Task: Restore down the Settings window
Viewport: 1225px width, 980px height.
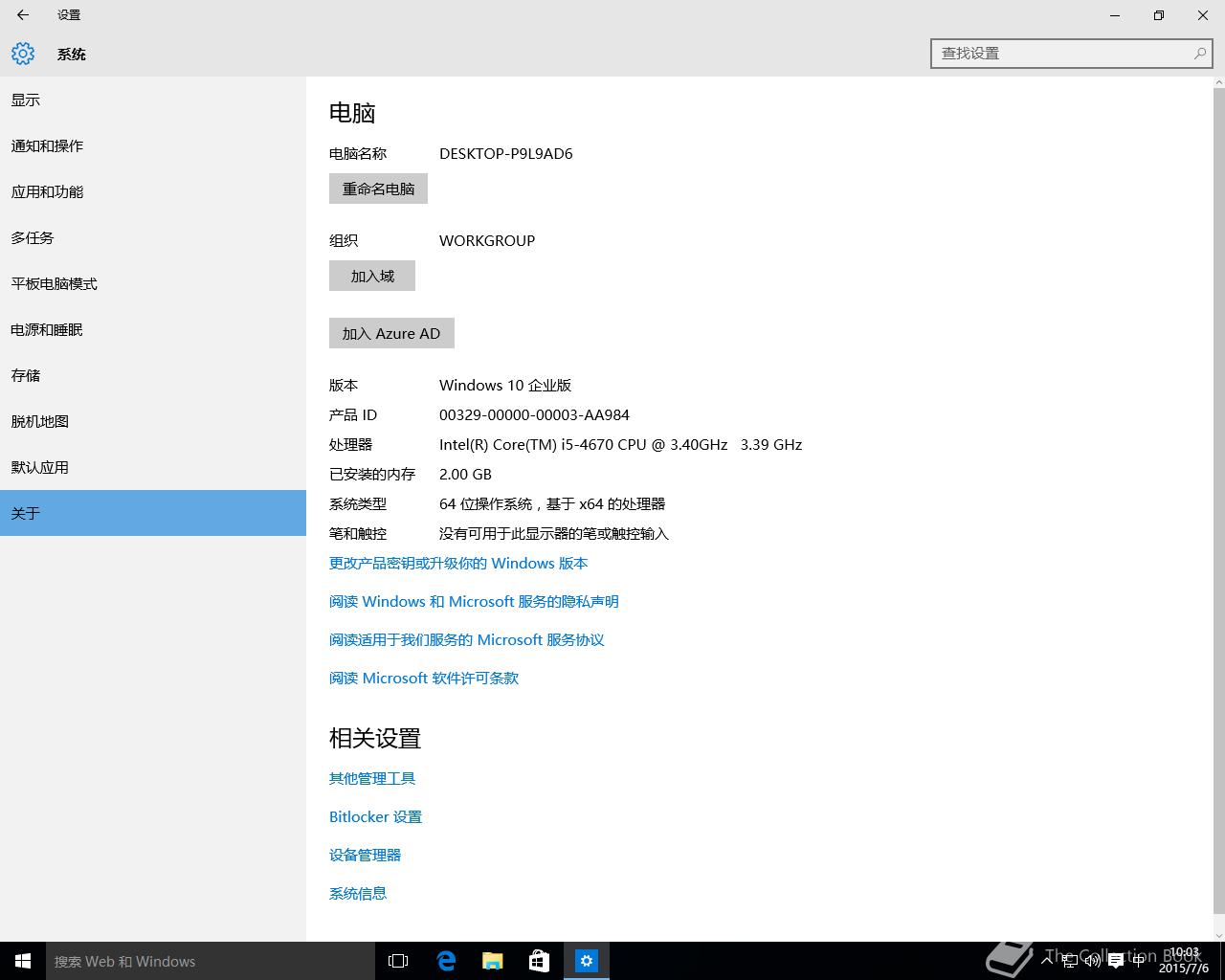Action: 1159,15
